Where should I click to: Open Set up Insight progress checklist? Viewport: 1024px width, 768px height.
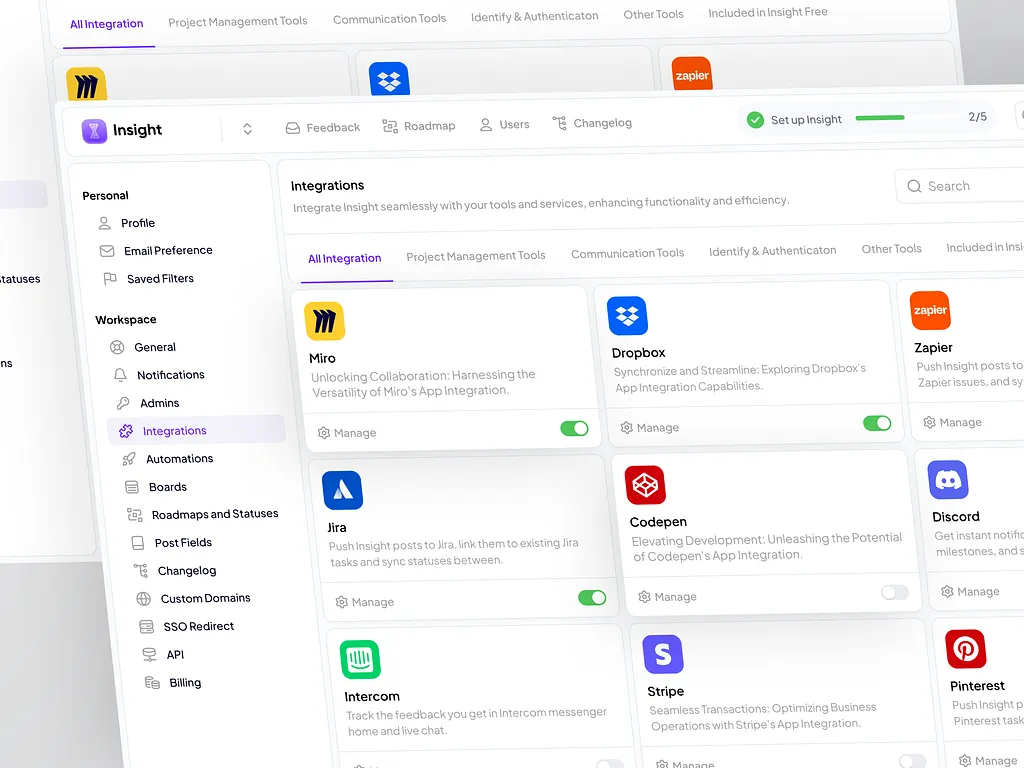coord(806,120)
